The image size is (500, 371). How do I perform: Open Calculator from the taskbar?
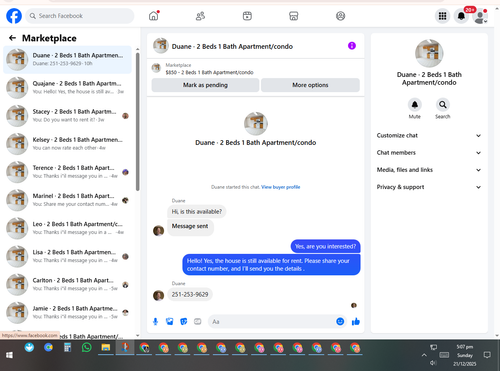tap(67, 348)
